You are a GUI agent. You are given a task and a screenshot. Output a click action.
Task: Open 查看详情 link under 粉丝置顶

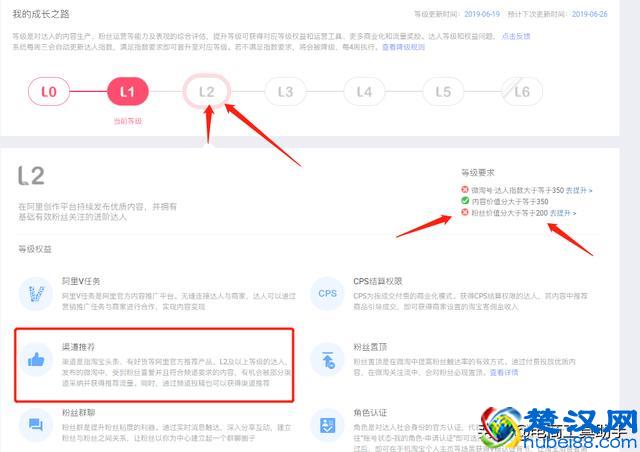pos(504,372)
